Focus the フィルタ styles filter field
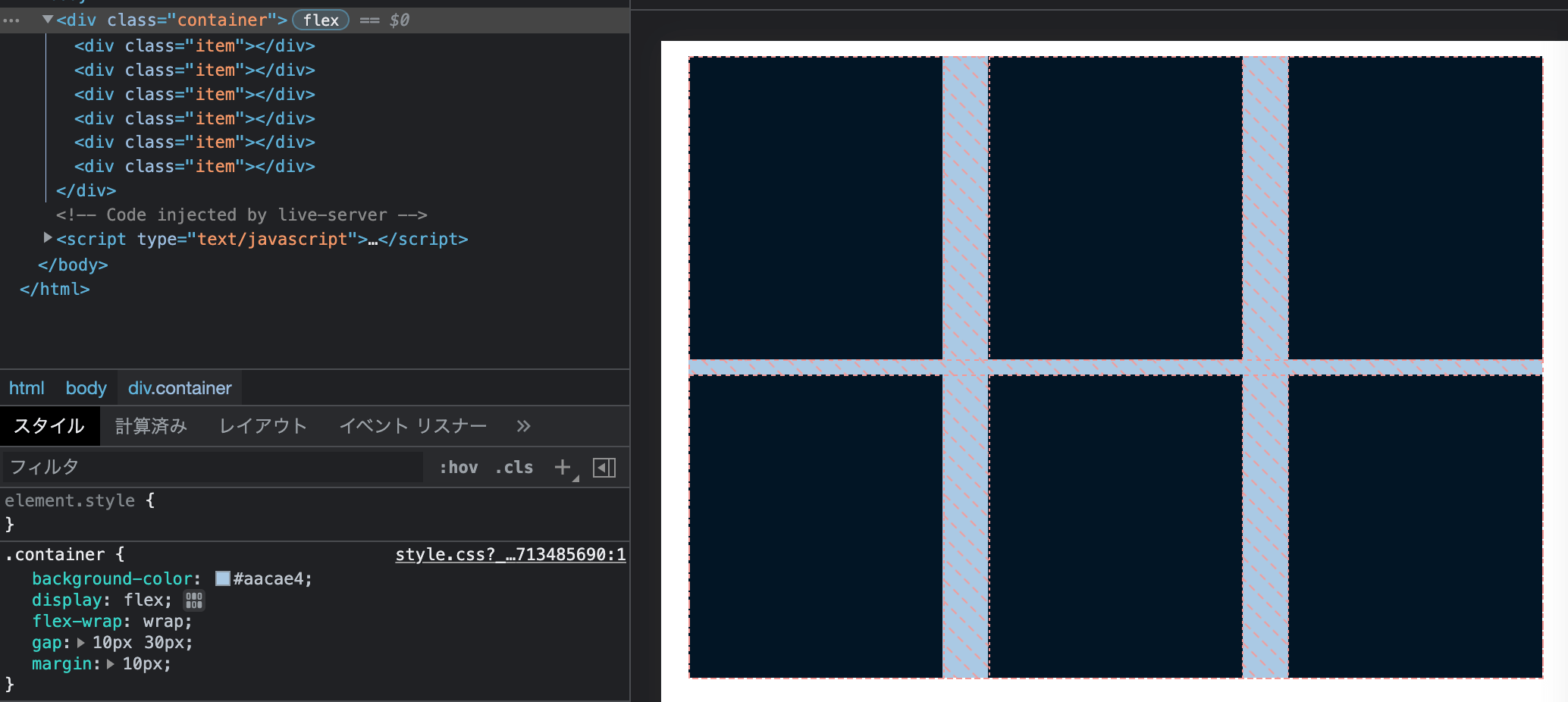Viewport: 1568px width, 702px height. pos(212,467)
